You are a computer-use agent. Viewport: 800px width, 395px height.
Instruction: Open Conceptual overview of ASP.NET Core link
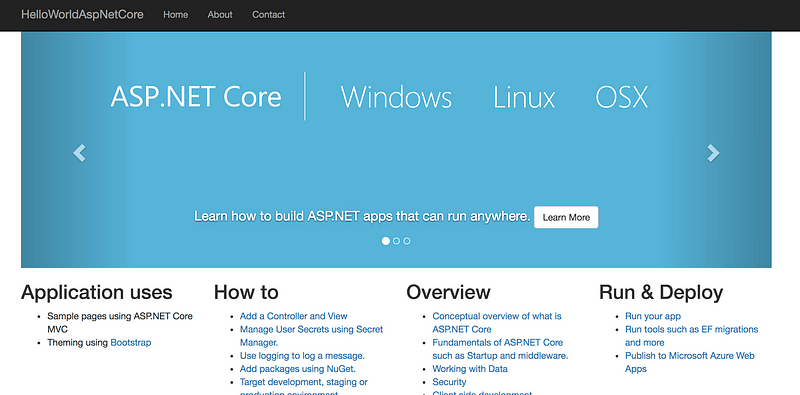(x=496, y=323)
